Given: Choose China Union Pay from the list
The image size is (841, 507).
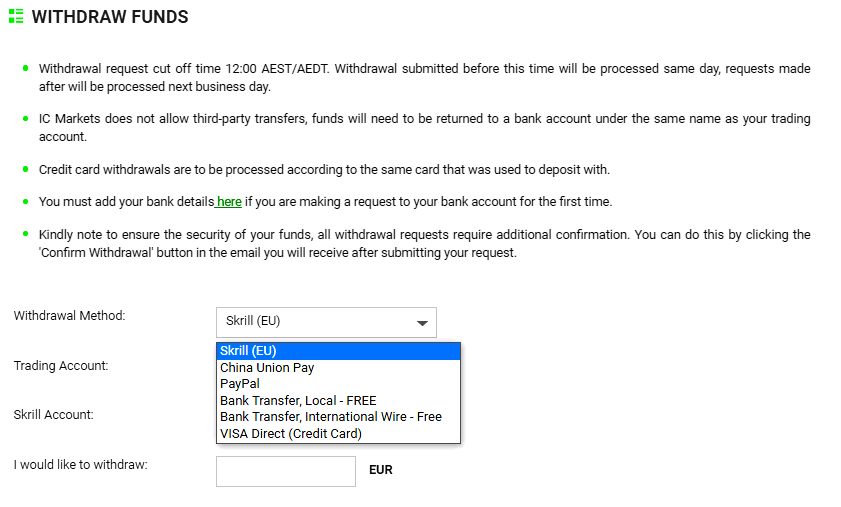Looking at the screenshot, I should [267, 367].
